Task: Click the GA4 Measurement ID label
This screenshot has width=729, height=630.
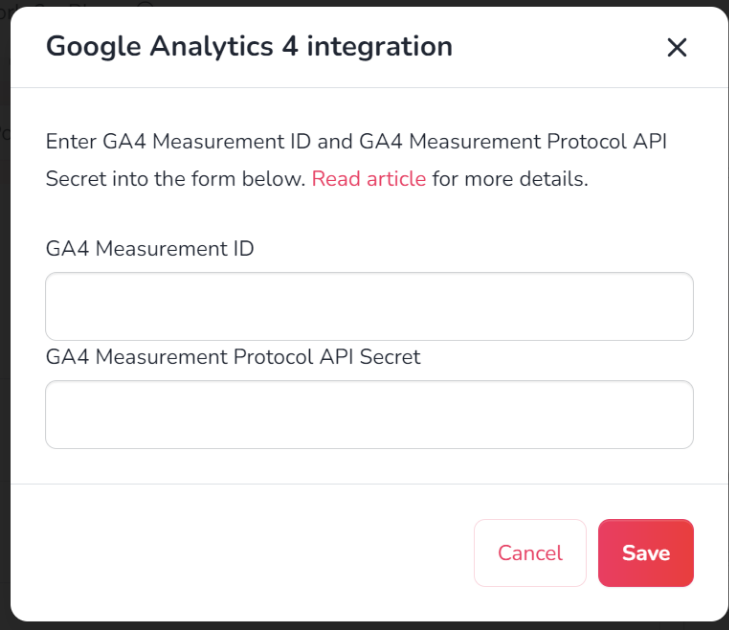Action: [150, 249]
